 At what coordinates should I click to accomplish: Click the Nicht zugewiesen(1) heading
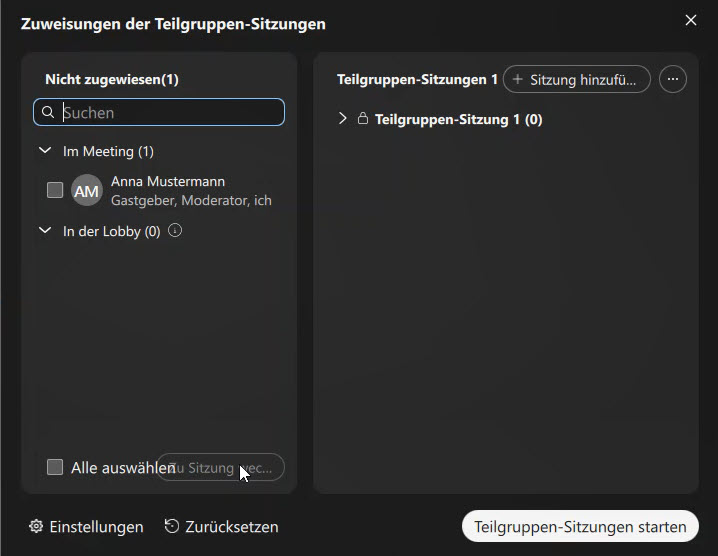tap(112, 79)
